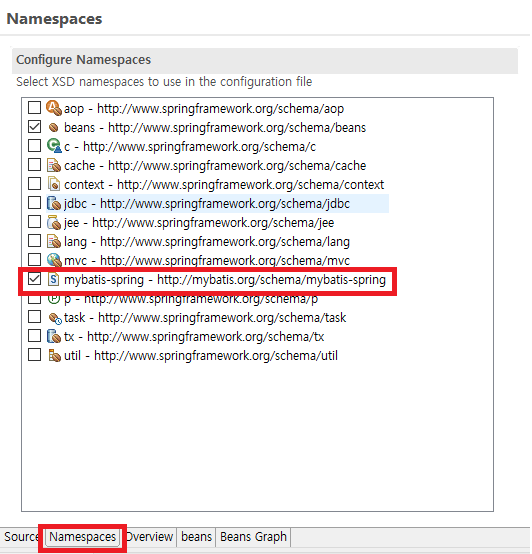532x554 pixels.
Task: Click tx schema URL text
Action: pos(206,337)
